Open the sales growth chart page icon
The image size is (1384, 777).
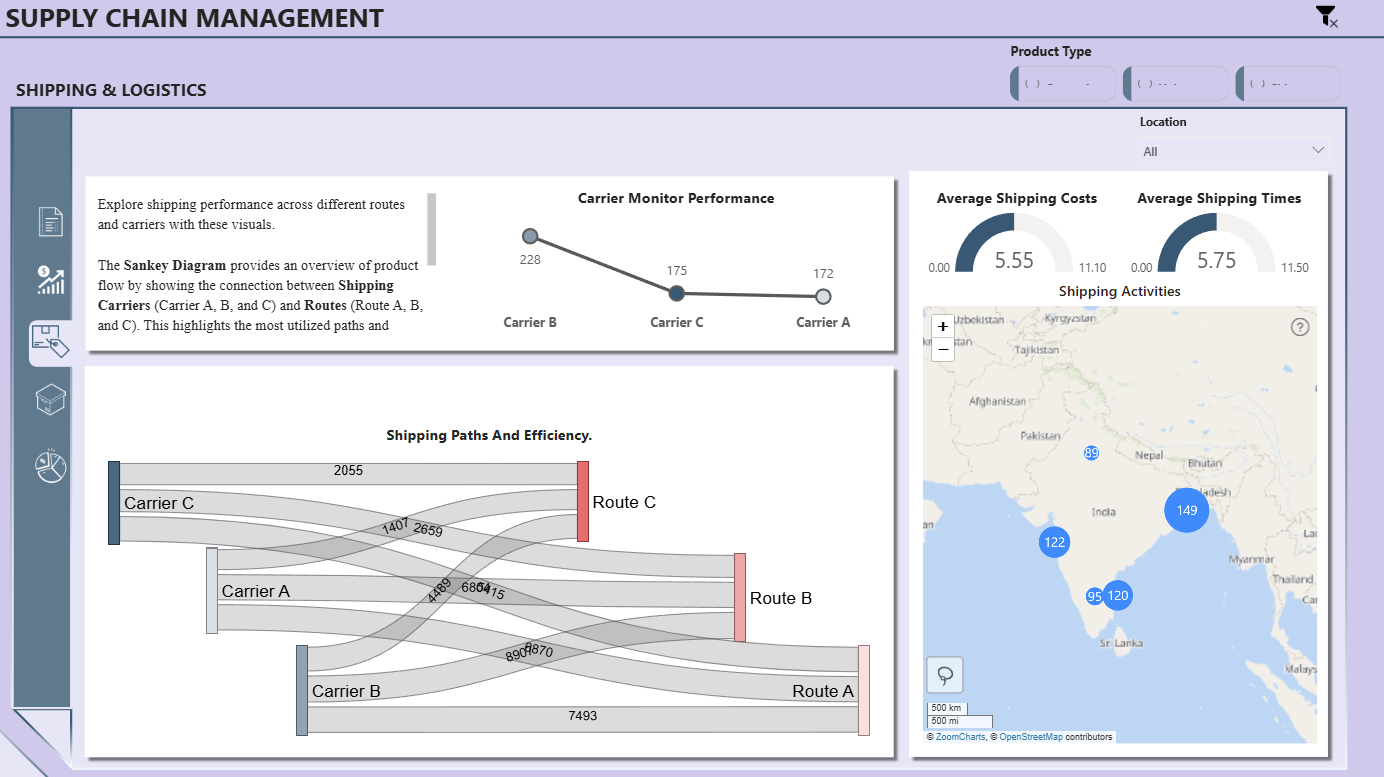50,280
